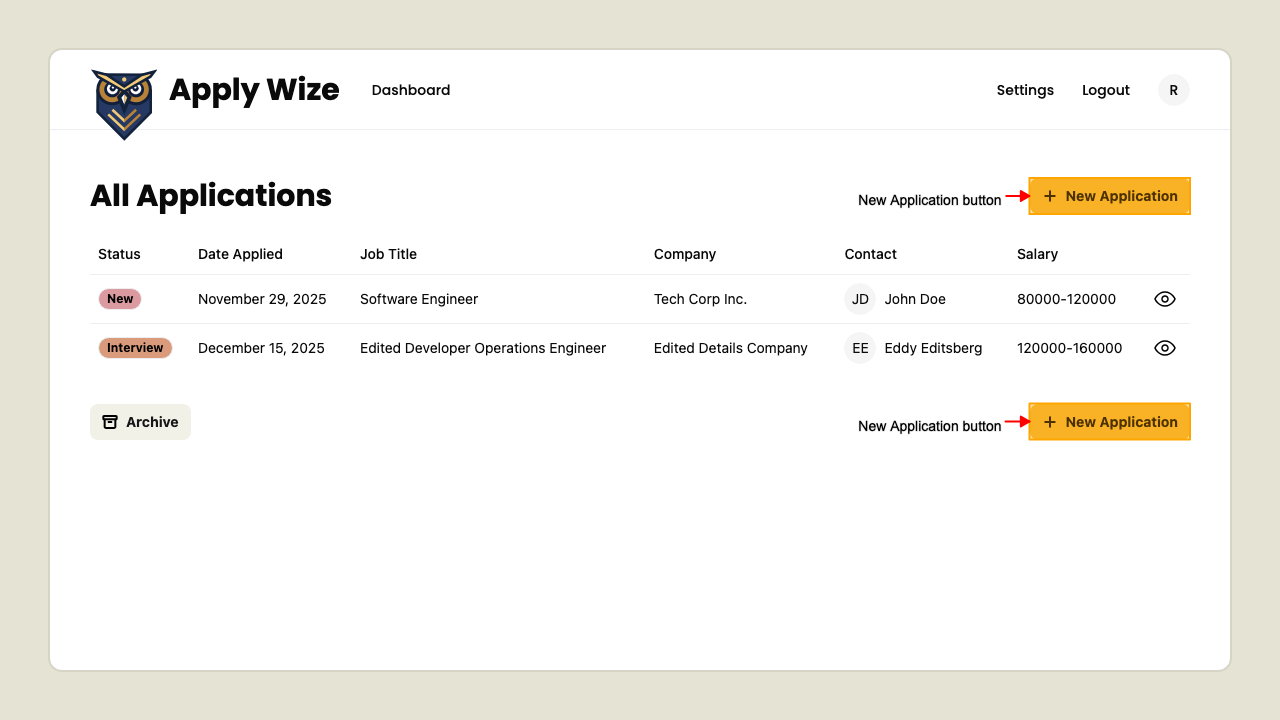Viewport: 1280px width, 720px height.
Task: Select the Interview status badge
Action: (135, 348)
